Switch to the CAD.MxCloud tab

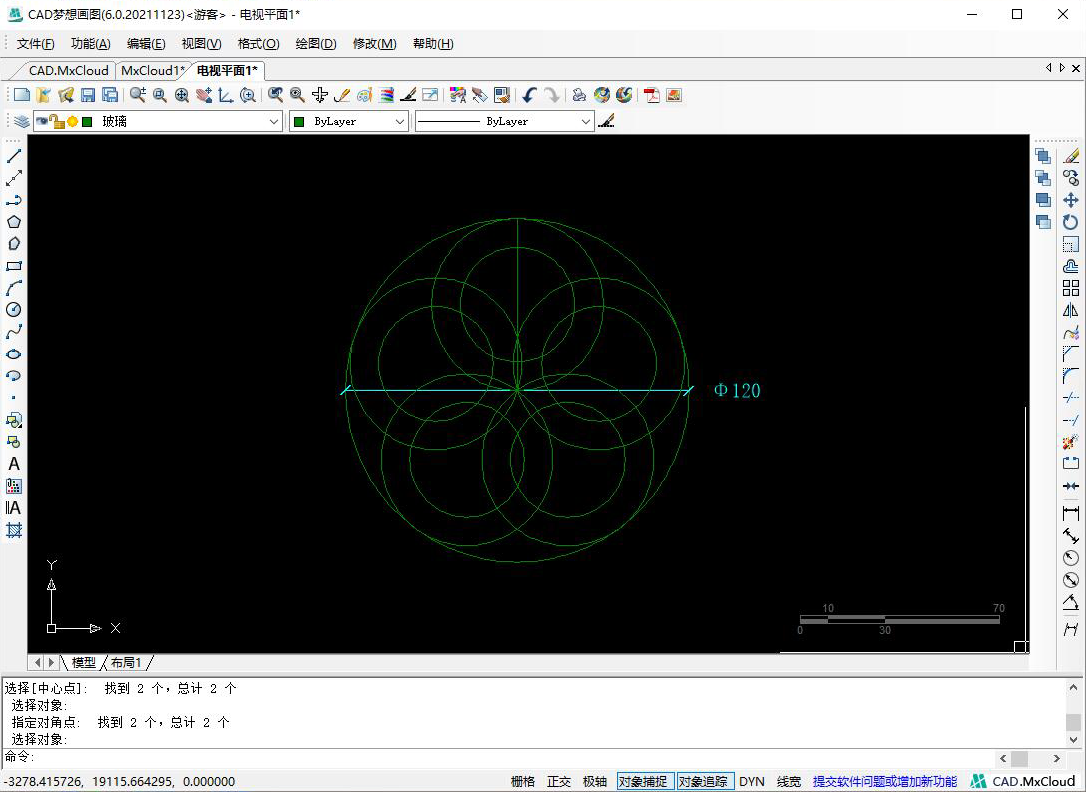pyautogui.click(x=68, y=70)
